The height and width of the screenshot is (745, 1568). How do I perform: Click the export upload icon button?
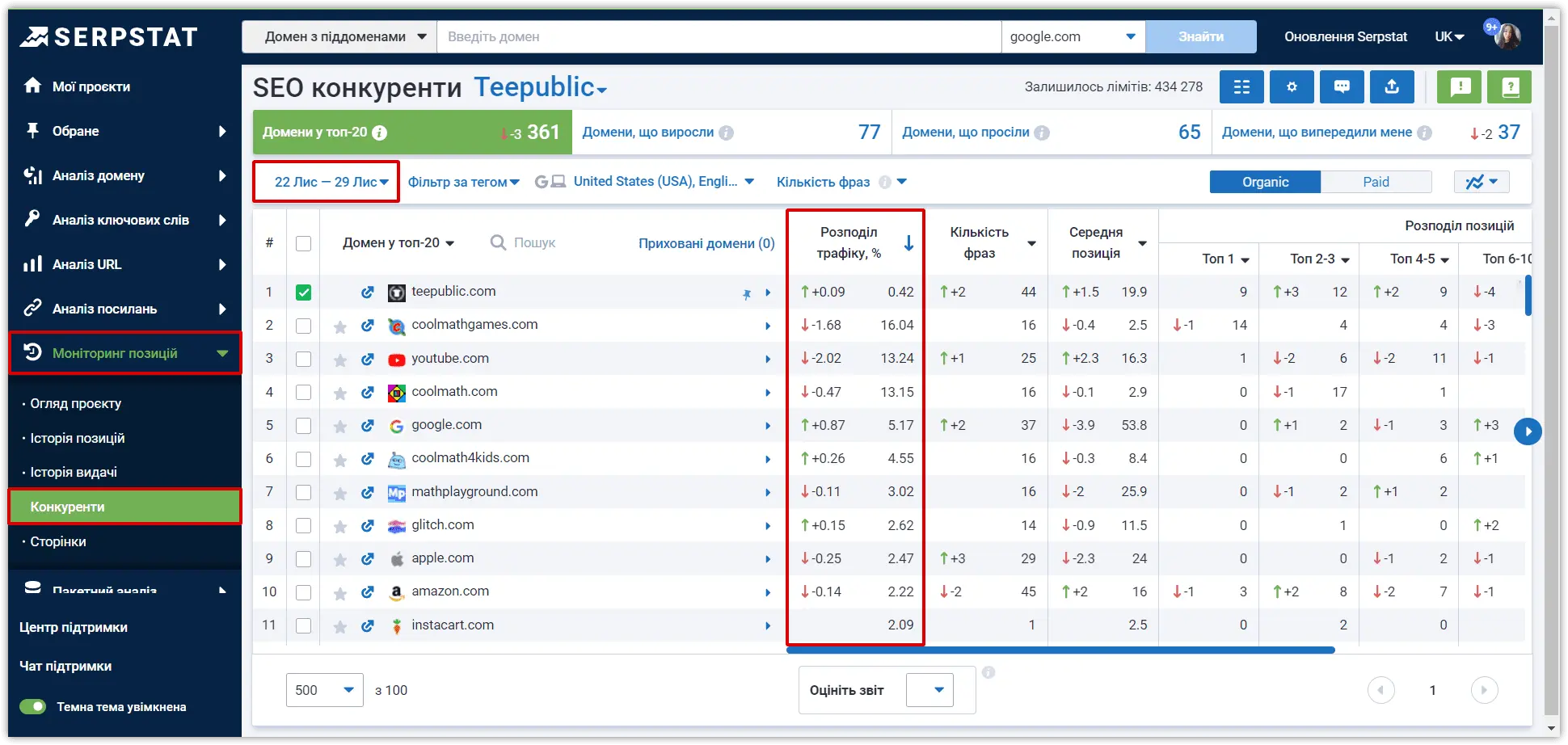(x=1392, y=87)
